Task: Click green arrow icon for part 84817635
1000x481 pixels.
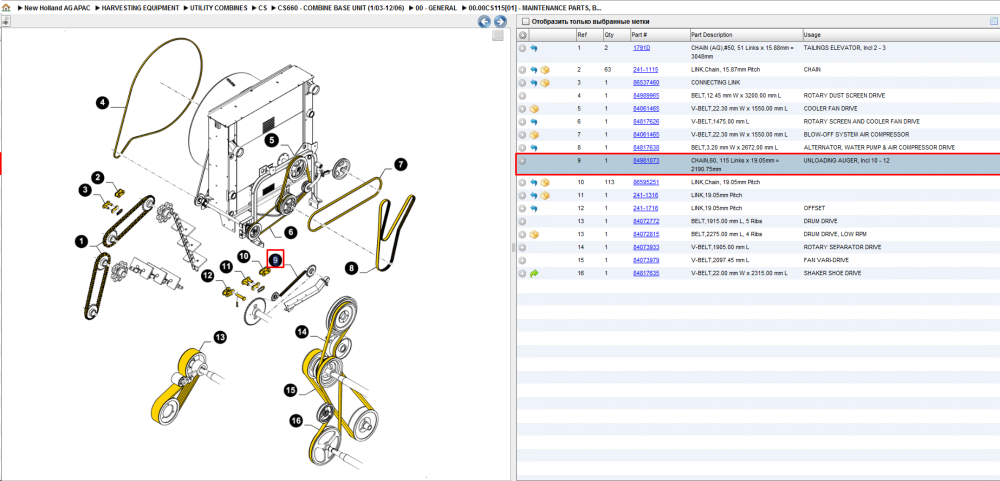Action: tap(534, 274)
